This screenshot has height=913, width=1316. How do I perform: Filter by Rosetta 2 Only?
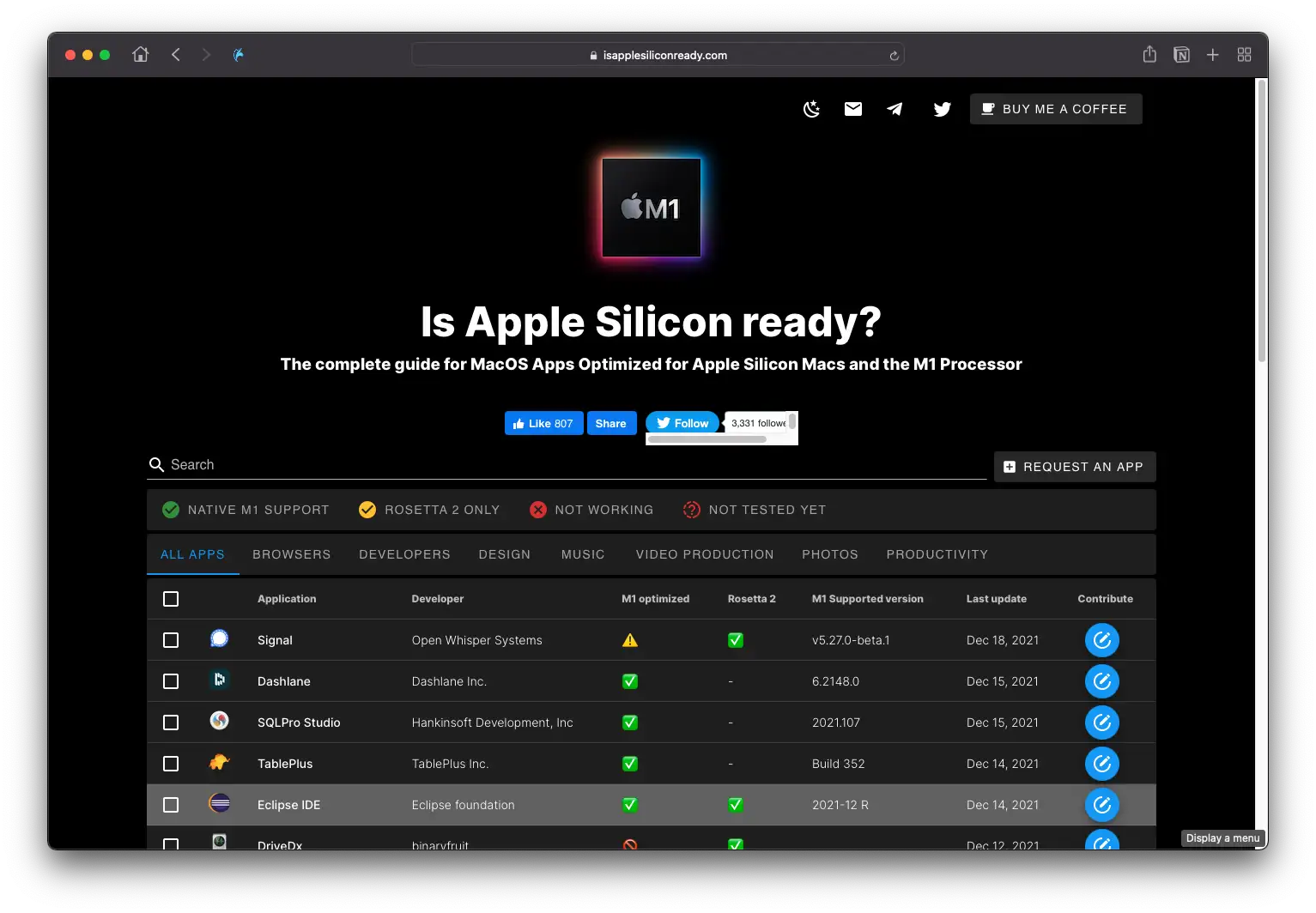point(429,510)
